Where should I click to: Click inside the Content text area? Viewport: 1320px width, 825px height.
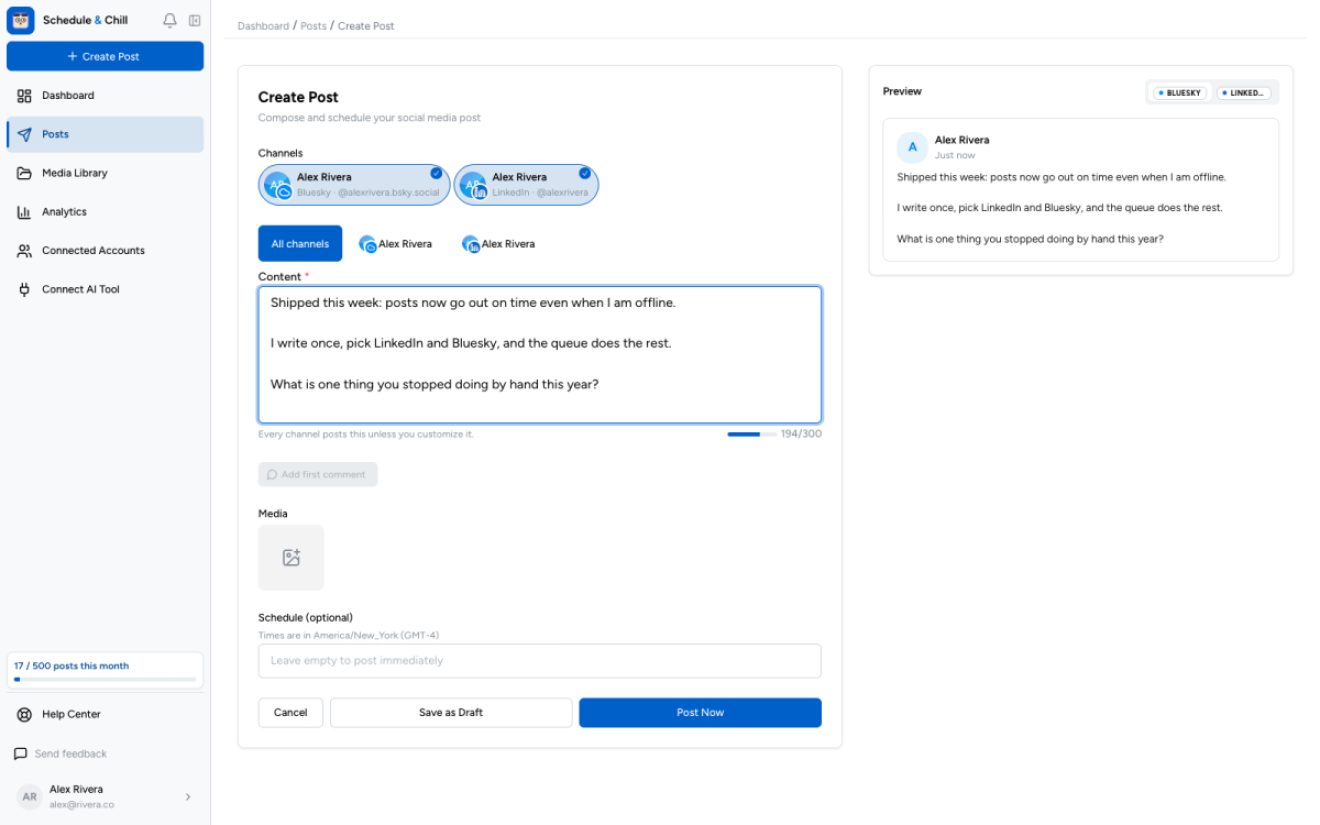coord(540,355)
